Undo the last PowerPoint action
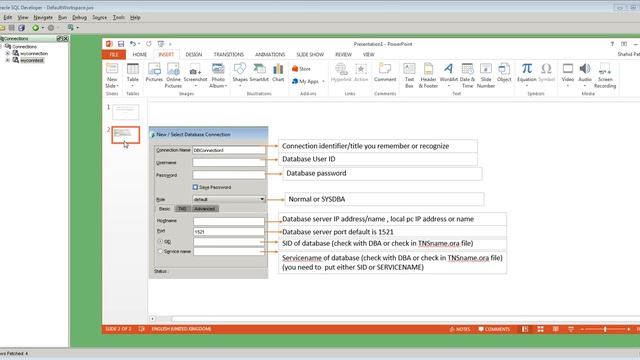The width and height of the screenshot is (640, 360). [x=133, y=44]
